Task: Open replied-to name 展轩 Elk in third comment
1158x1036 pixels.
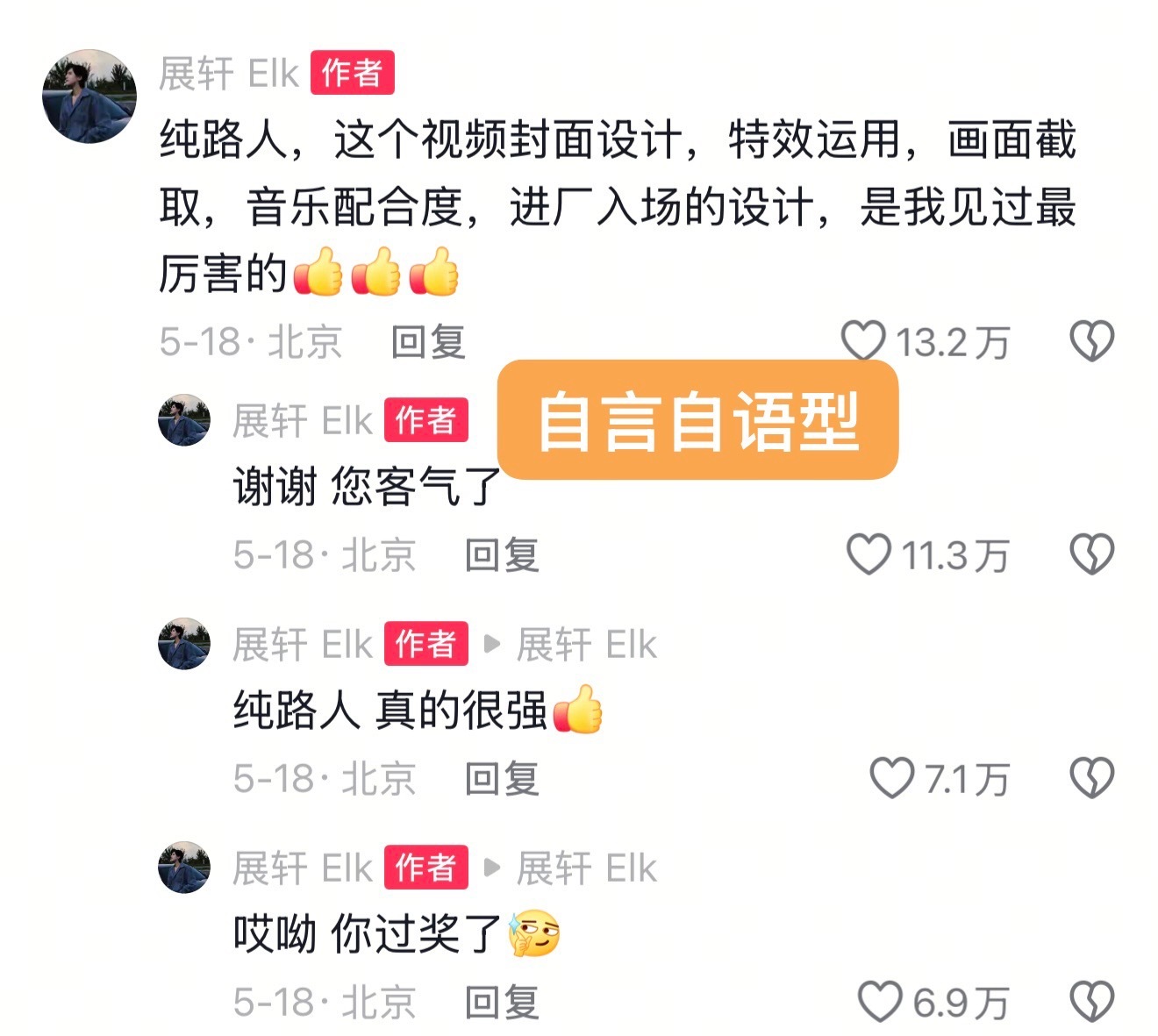Action: click(586, 645)
